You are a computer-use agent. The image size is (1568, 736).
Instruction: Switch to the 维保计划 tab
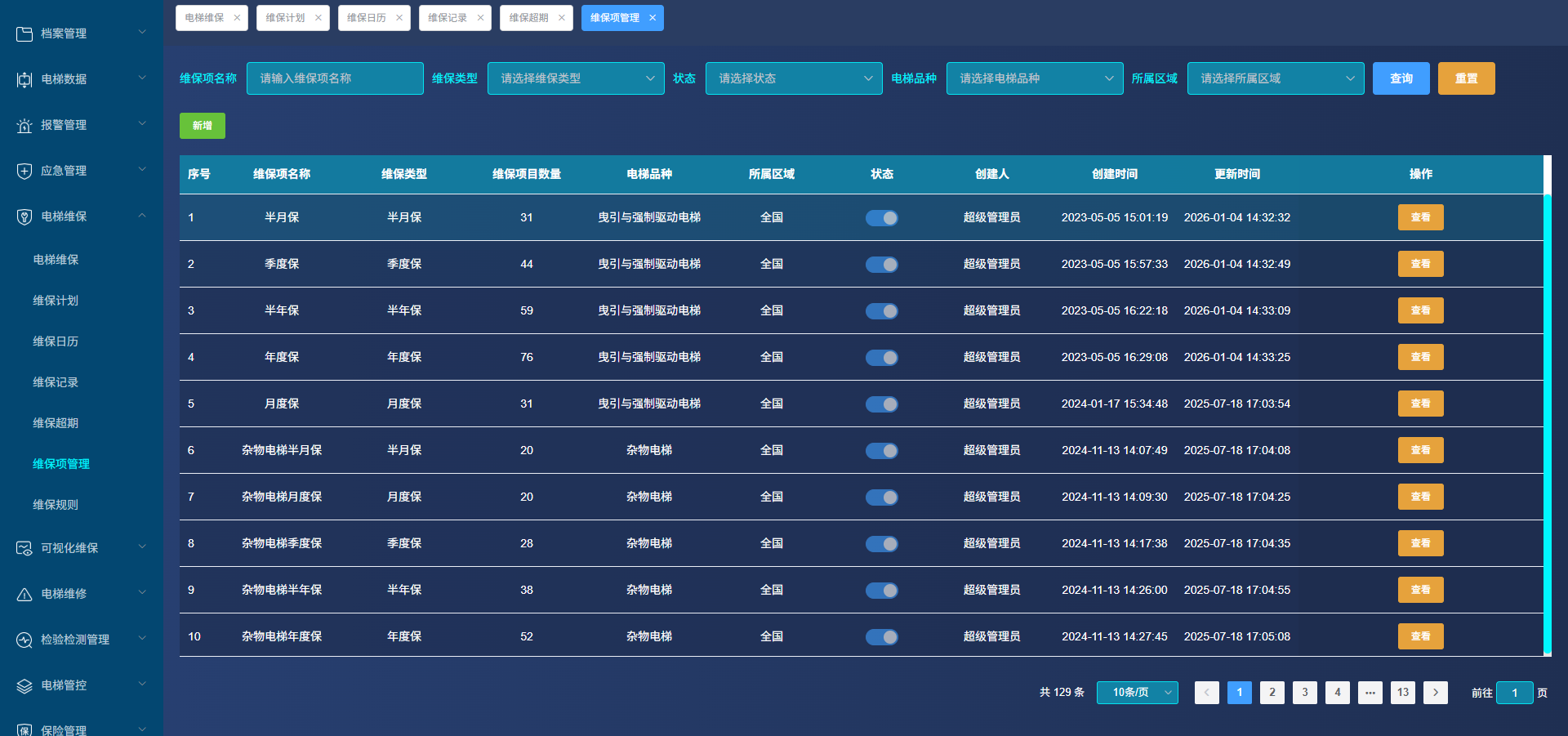click(x=285, y=18)
